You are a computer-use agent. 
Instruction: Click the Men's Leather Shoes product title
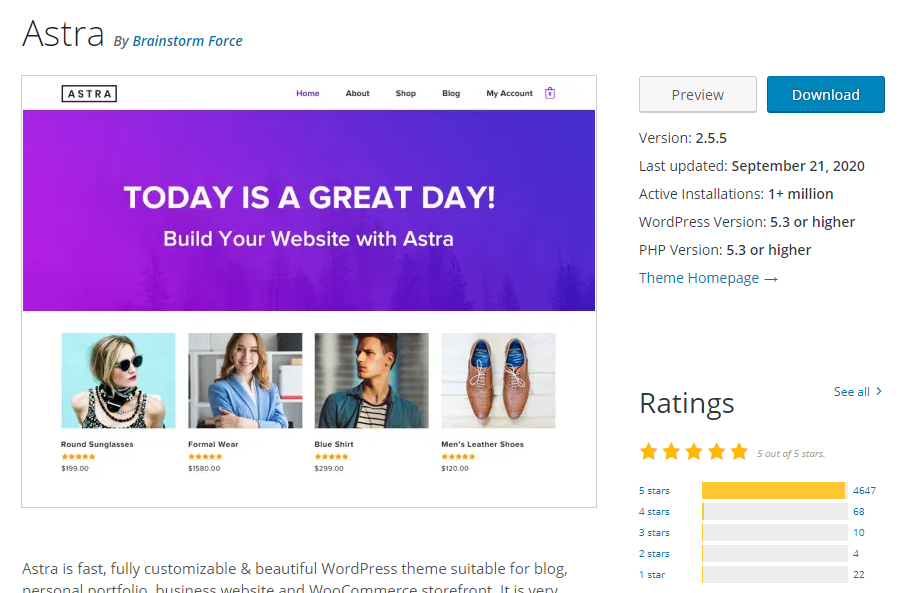[482, 444]
